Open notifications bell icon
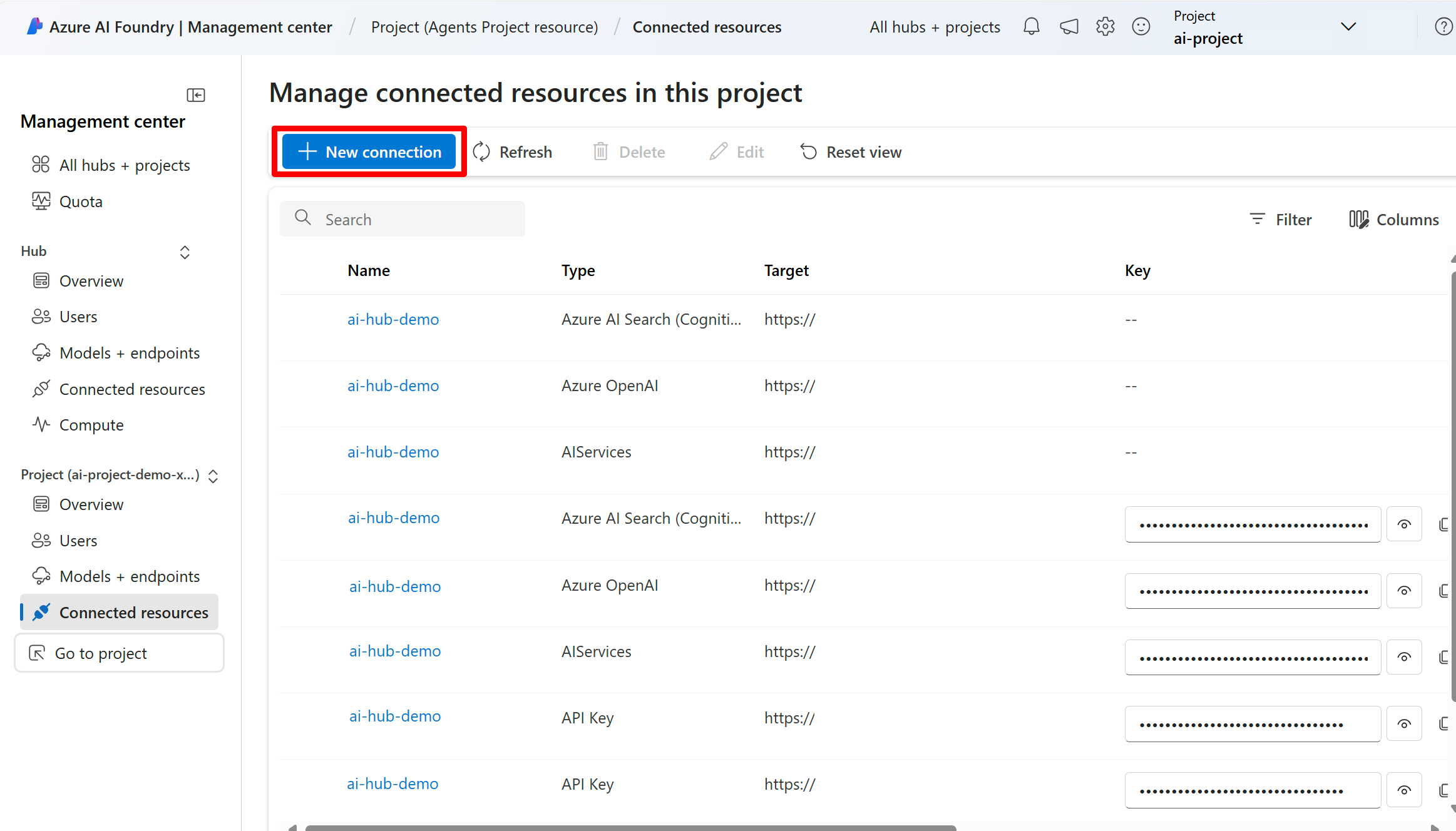 coord(1031,27)
